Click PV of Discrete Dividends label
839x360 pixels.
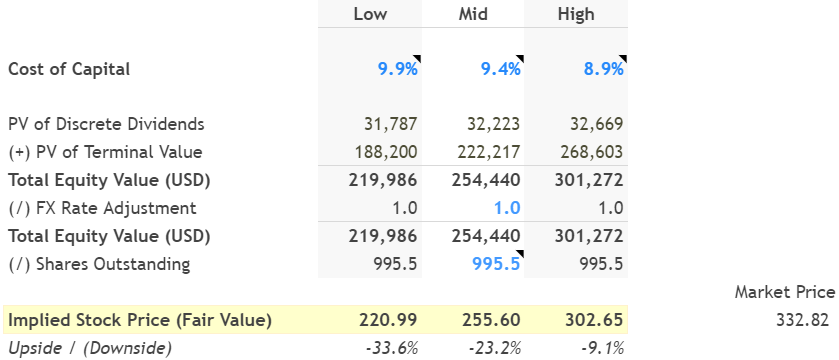pyautogui.click(x=106, y=124)
